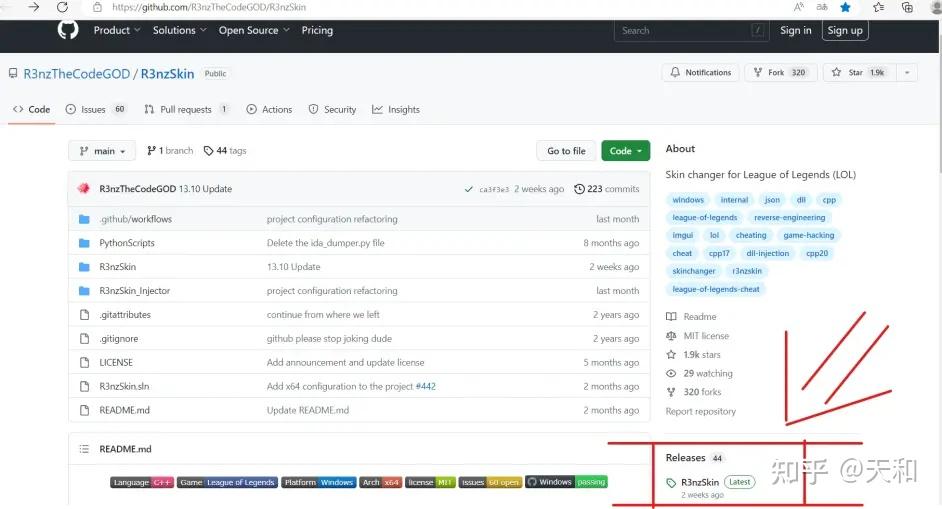The height and width of the screenshot is (509, 942).
Task: Open the .gitattributes file
Action: [x=125, y=315]
